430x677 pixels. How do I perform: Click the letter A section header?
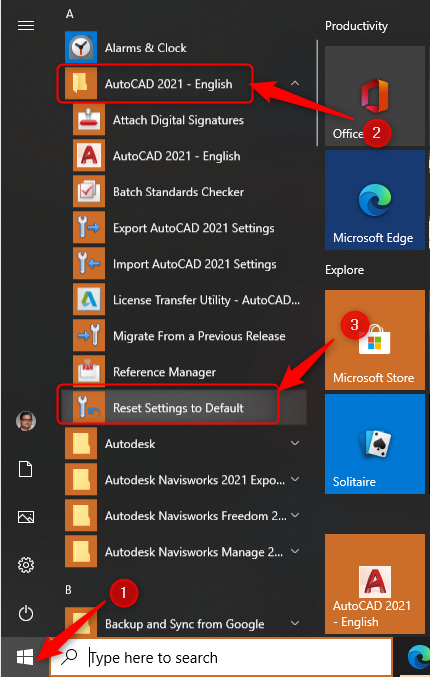click(70, 14)
